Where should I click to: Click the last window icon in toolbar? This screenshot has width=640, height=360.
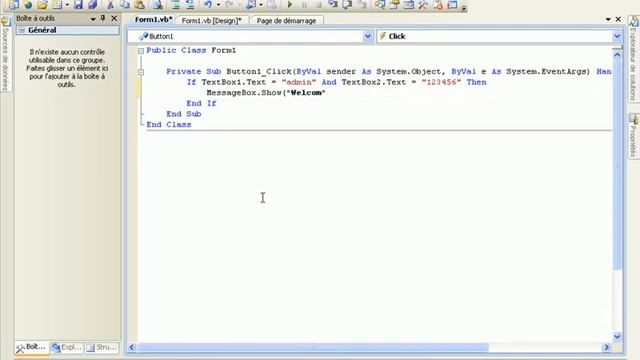[452, 4]
